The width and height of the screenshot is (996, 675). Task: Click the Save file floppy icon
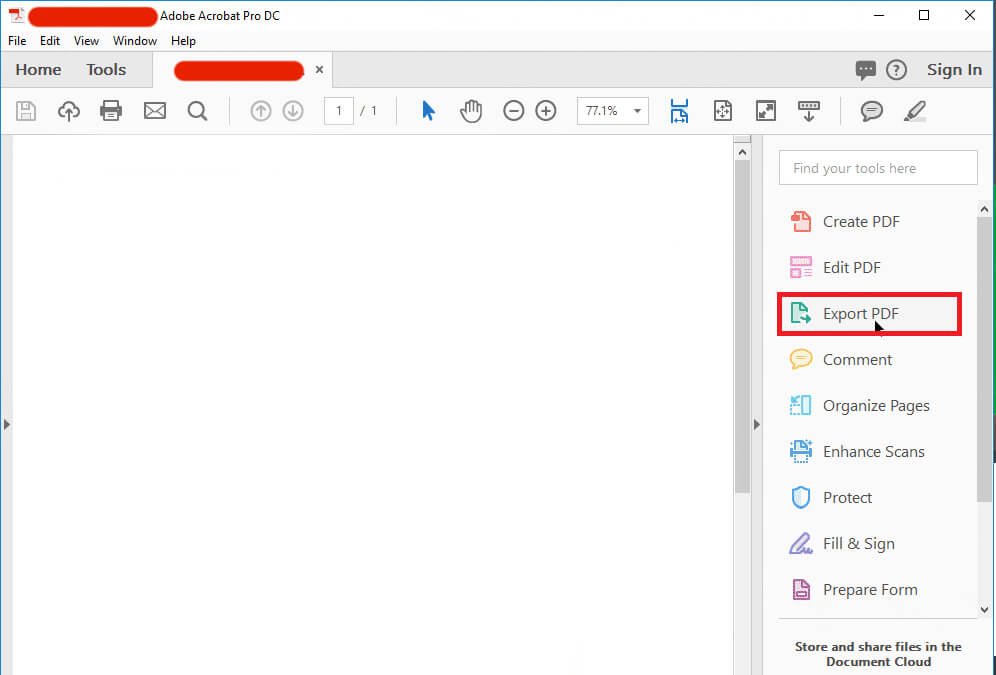click(x=26, y=111)
